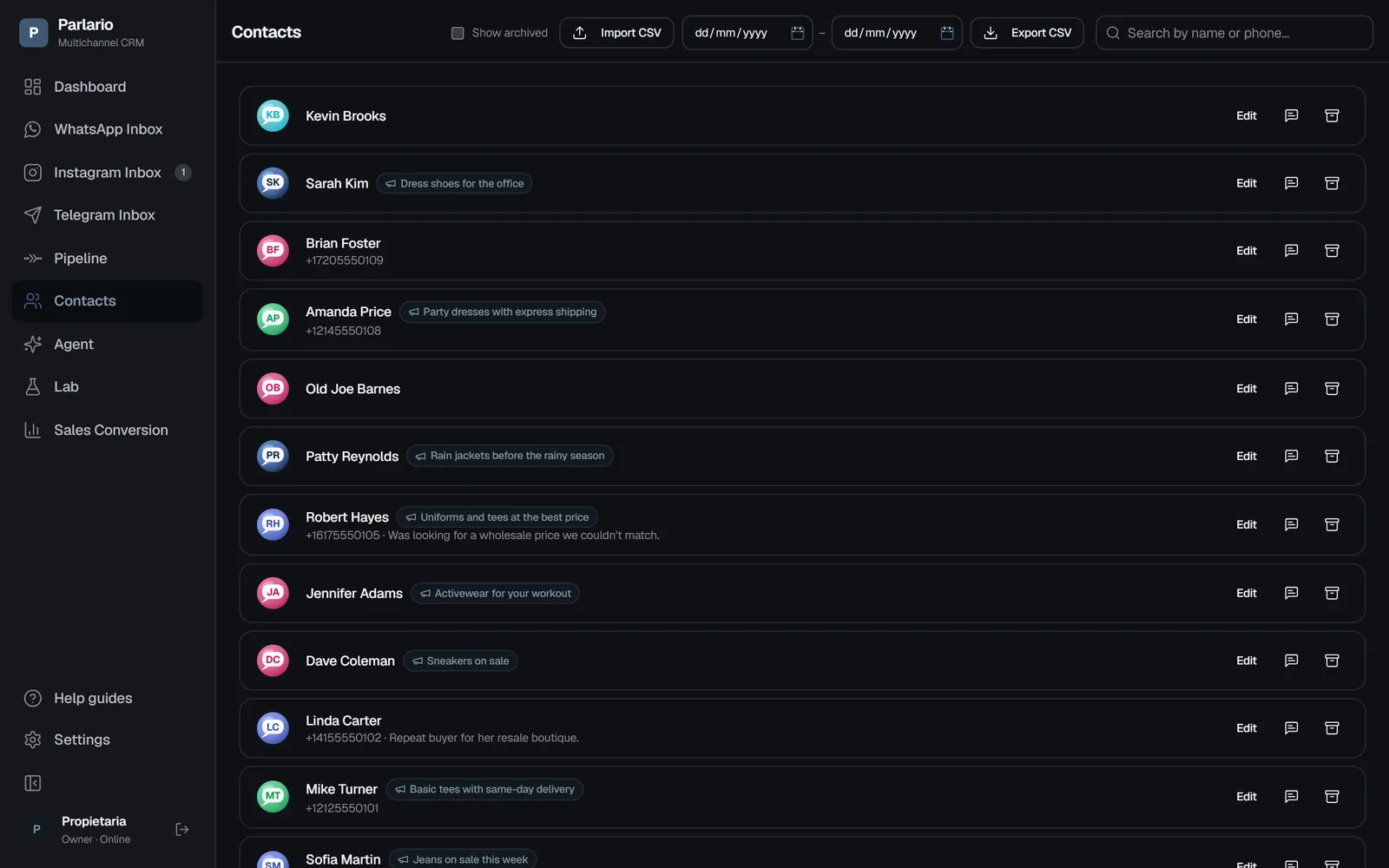Open message icon for Sarah Kim

(1291, 183)
